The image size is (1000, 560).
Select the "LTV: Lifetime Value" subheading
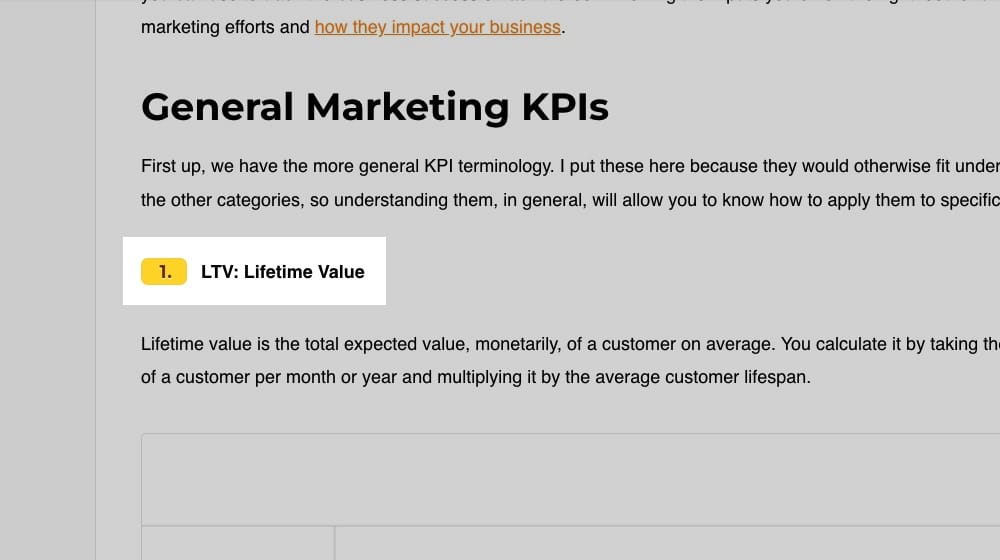282,271
